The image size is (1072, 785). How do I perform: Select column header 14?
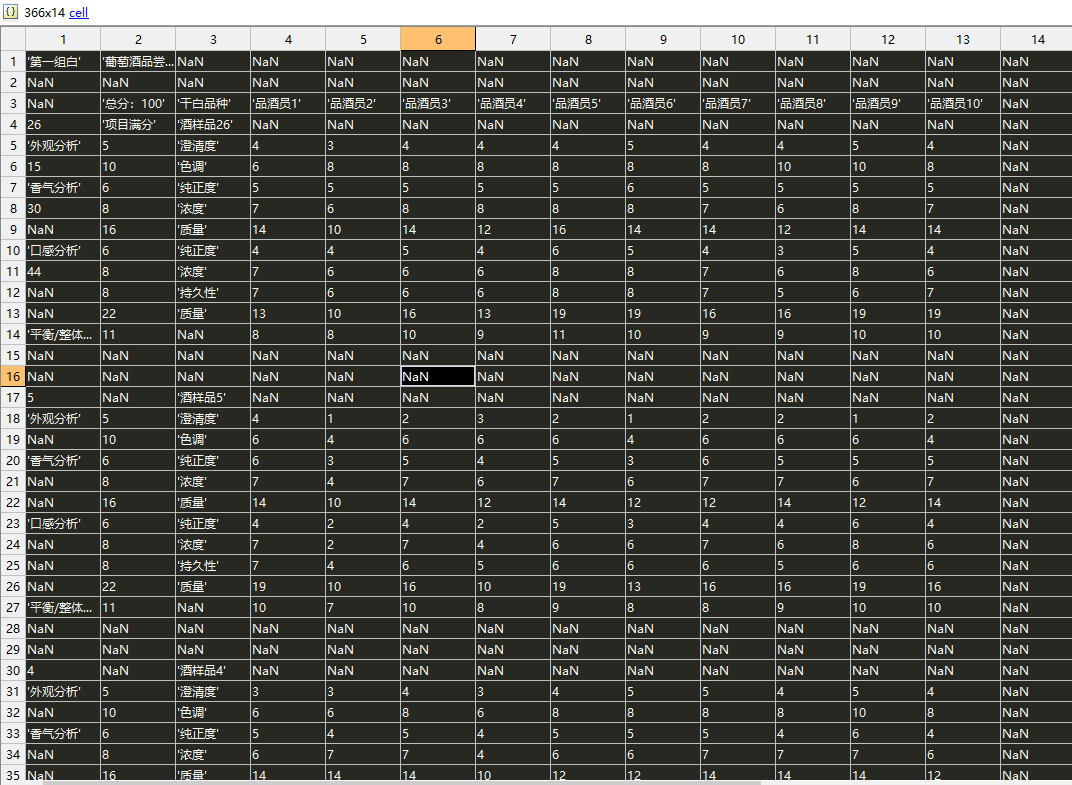[1037, 39]
